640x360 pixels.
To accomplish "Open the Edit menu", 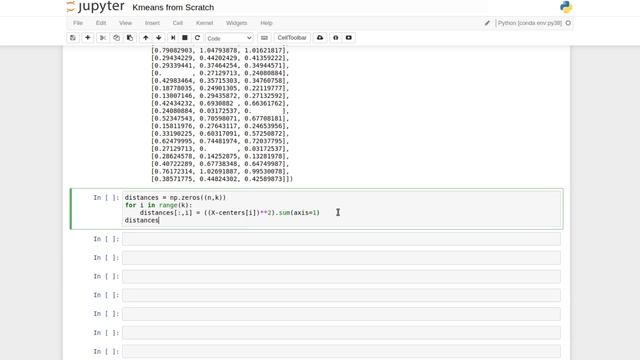I will click(x=101, y=23).
